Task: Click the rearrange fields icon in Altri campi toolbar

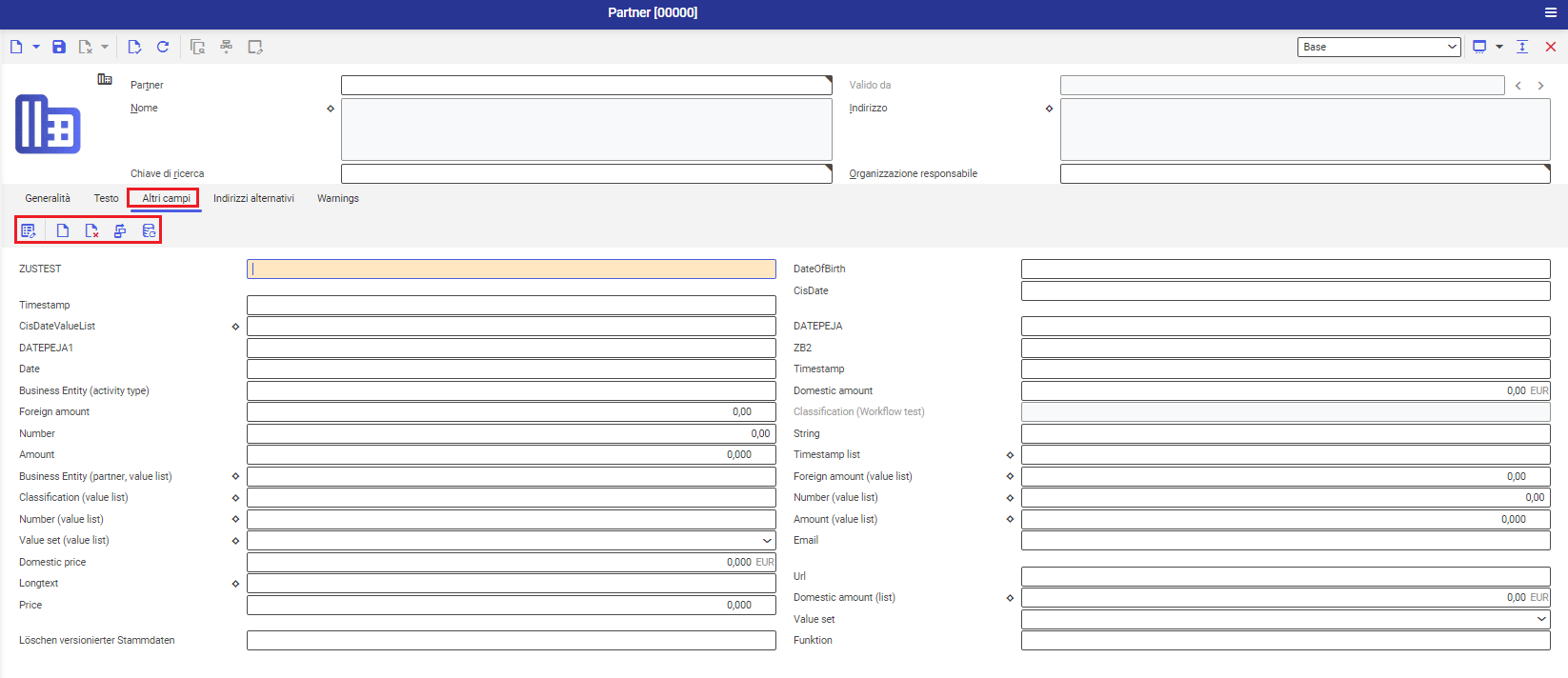Action: [x=120, y=230]
